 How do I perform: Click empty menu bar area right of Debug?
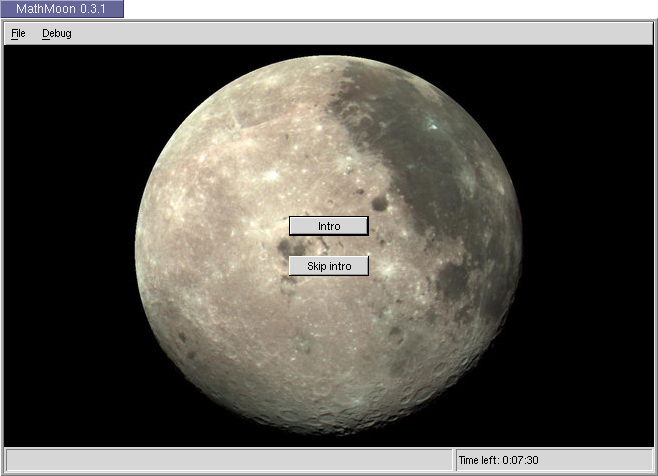(x=350, y=33)
